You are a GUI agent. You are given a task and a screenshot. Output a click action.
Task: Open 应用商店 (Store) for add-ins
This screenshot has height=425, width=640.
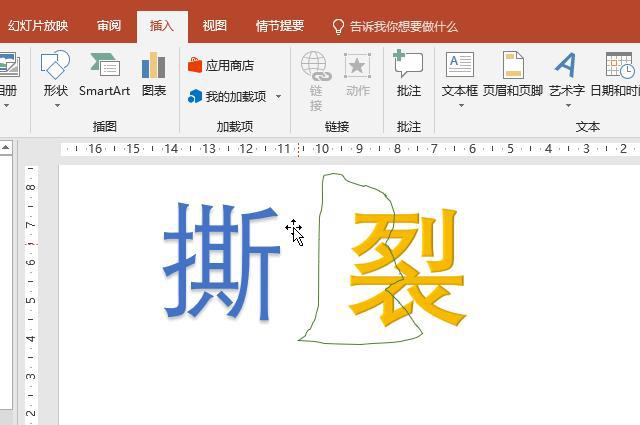pyautogui.click(x=221, y=66)
